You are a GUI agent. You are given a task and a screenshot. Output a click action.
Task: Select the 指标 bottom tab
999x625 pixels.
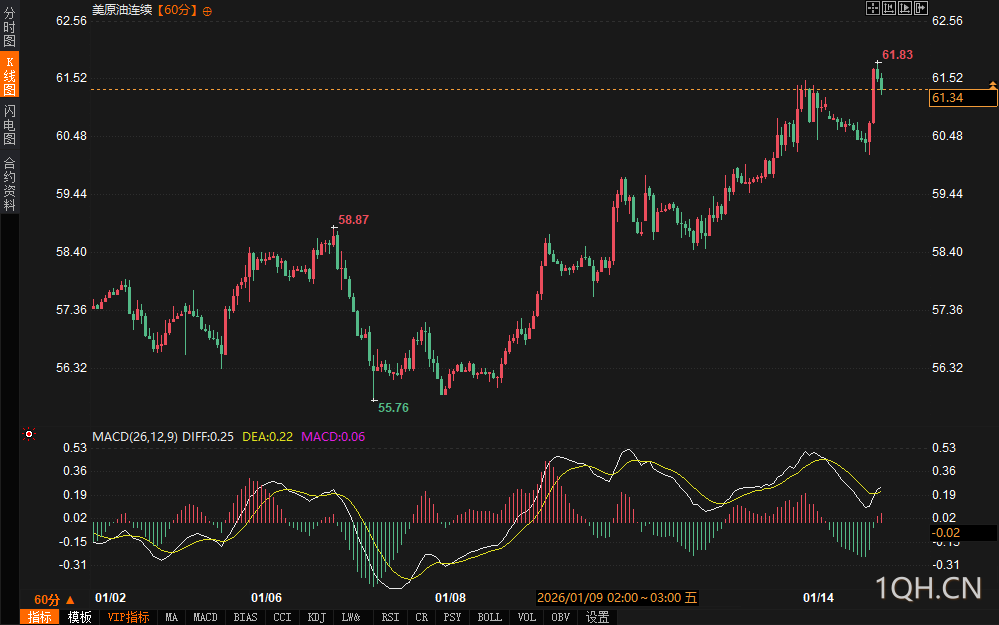[x=40, y=617]
